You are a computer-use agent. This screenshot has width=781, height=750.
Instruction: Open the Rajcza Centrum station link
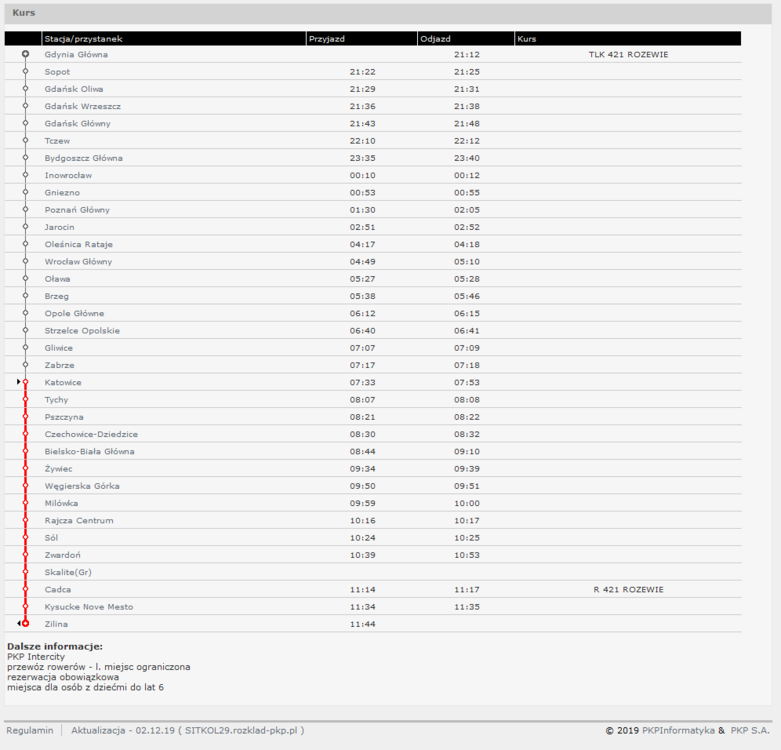[79, 521]
